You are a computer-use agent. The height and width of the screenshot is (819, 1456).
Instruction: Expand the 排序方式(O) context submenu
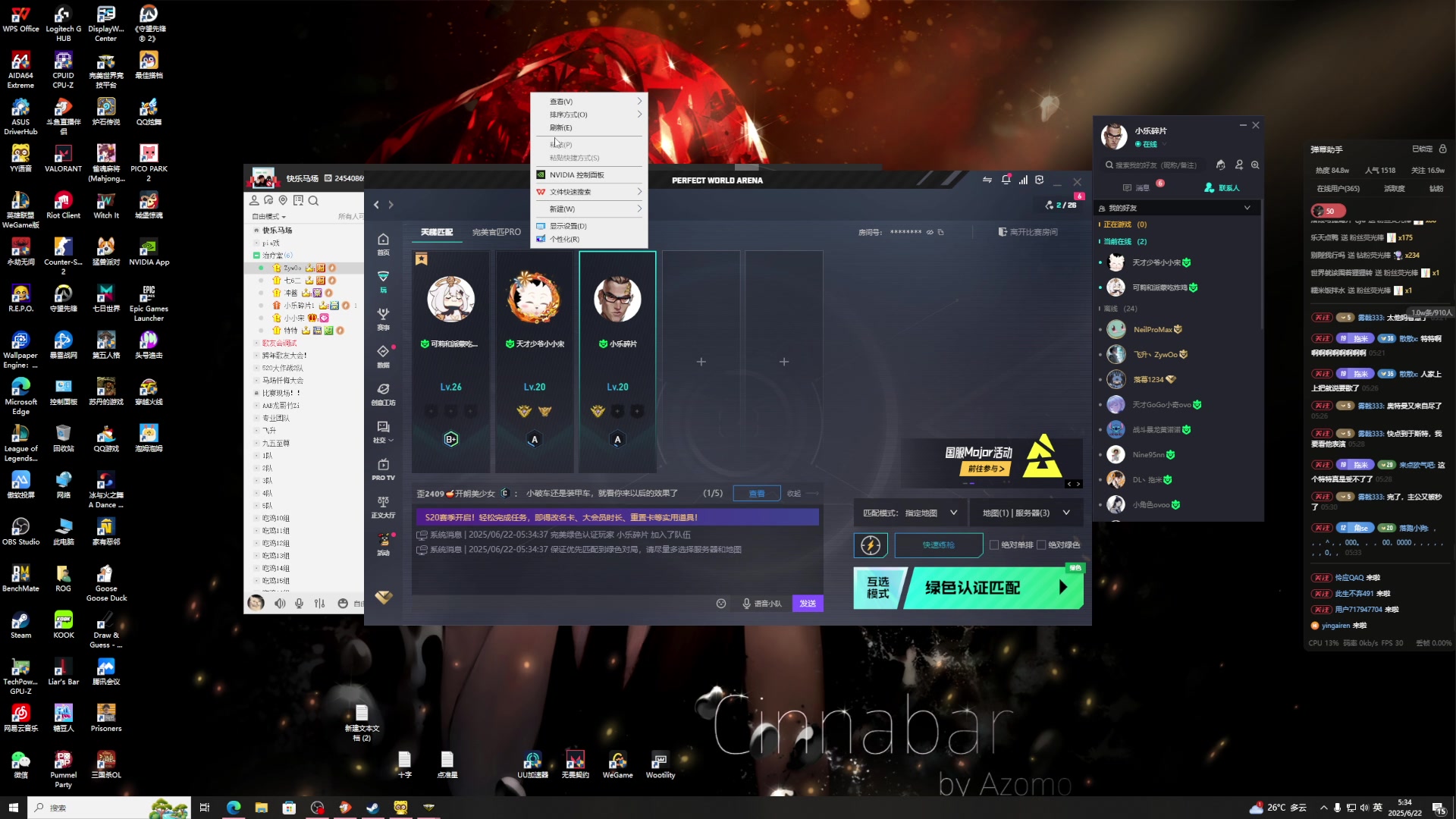click(590, 115)
